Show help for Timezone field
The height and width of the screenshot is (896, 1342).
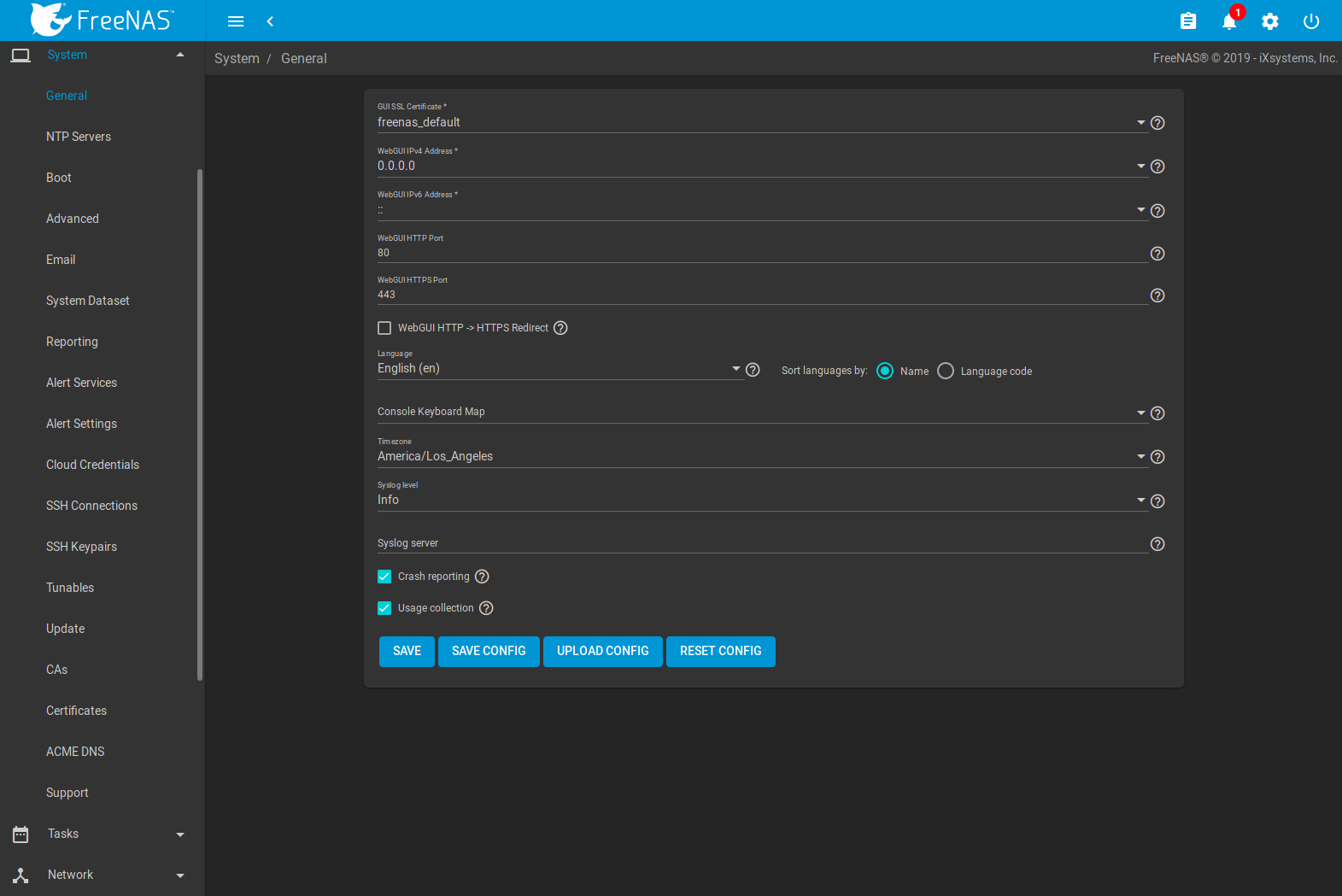click(1157, 457)
